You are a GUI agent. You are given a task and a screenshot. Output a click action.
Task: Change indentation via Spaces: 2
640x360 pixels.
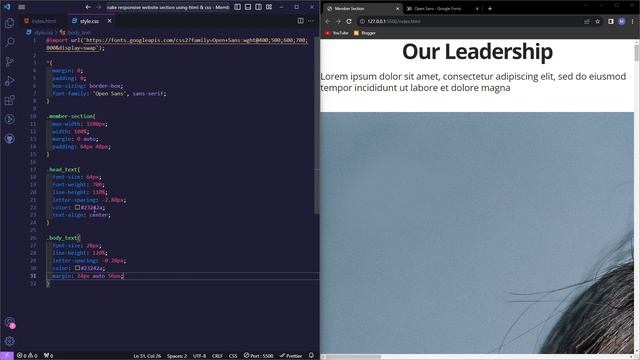(177, 356)
